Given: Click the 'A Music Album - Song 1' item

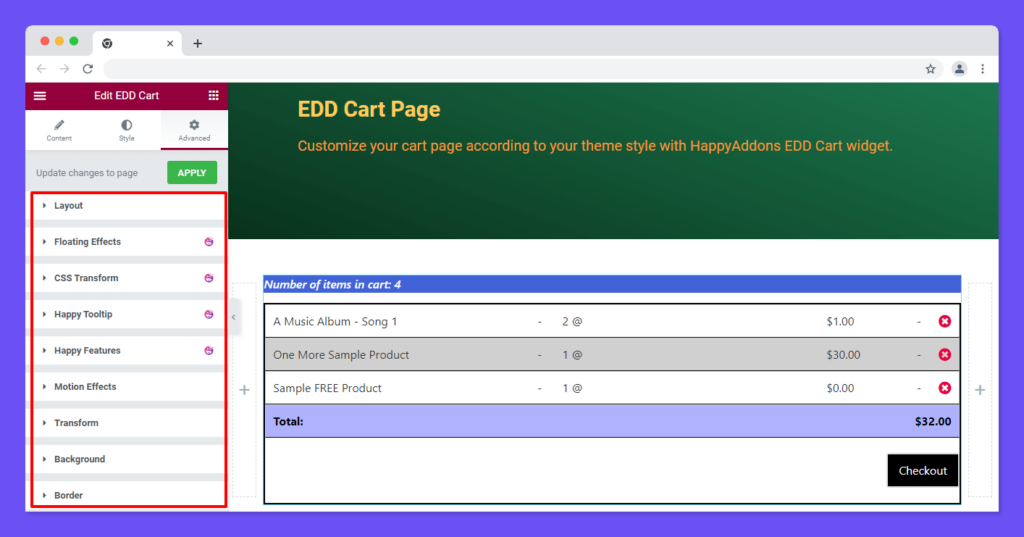Looking at the screenshot, I should coord(335,321).
